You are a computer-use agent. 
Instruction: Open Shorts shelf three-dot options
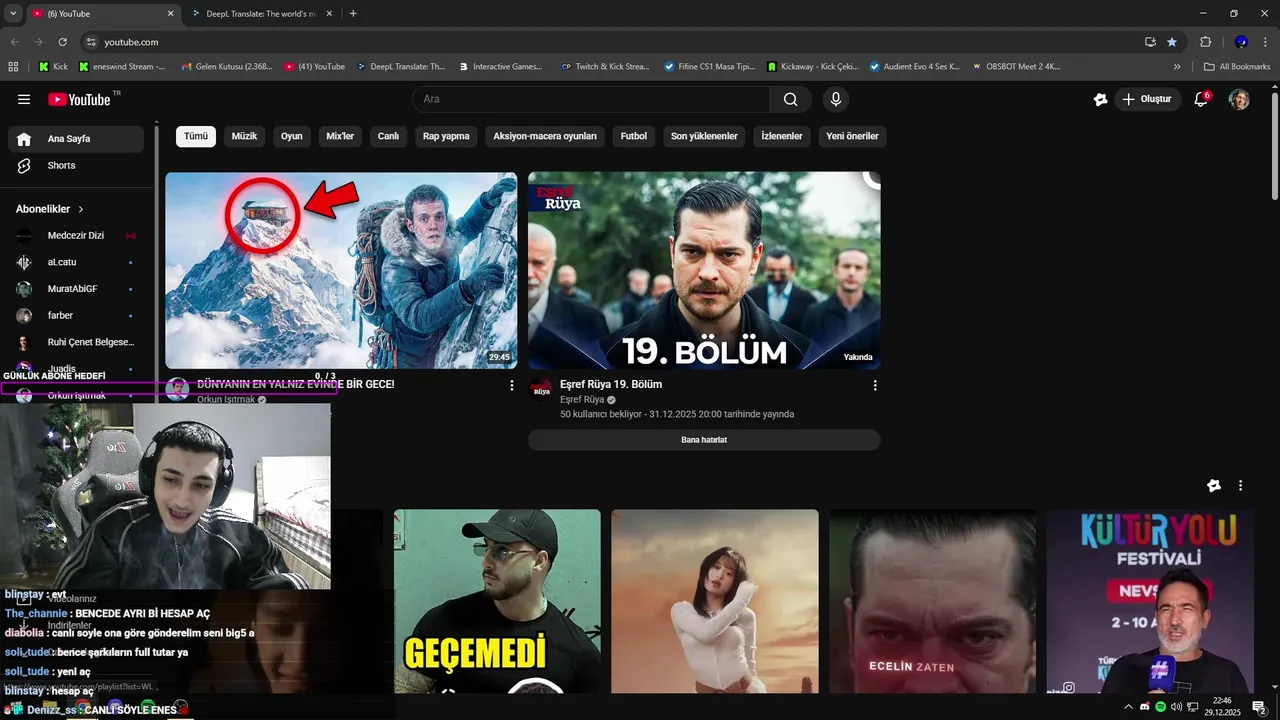[1240, 485]
